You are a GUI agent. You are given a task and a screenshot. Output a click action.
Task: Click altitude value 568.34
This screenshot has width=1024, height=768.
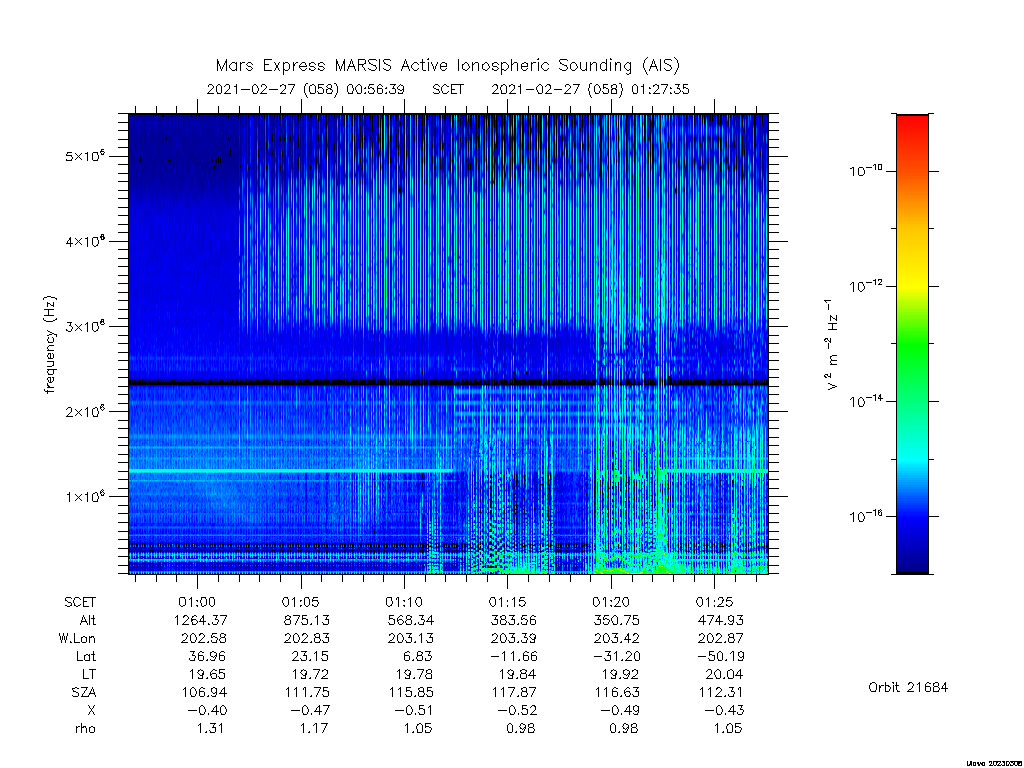(x=411, y=620)
